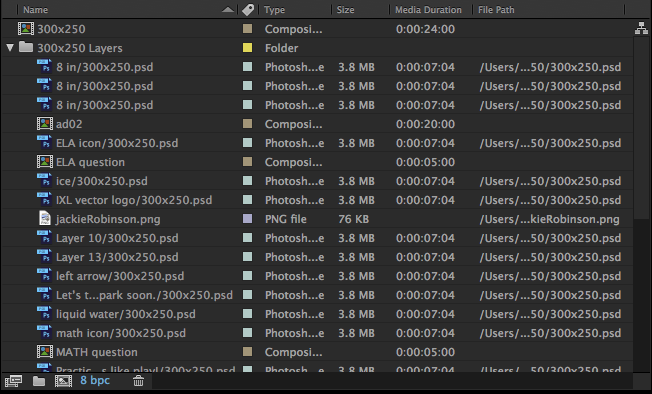652x394 pixels.
Task: Select ELA question composition name
Action: 90,162
